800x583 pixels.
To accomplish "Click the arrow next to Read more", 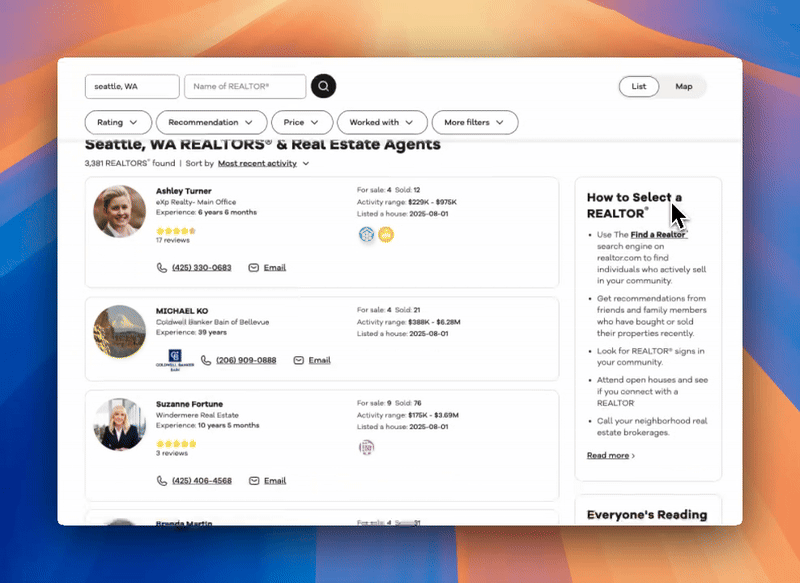I will 633,456.
